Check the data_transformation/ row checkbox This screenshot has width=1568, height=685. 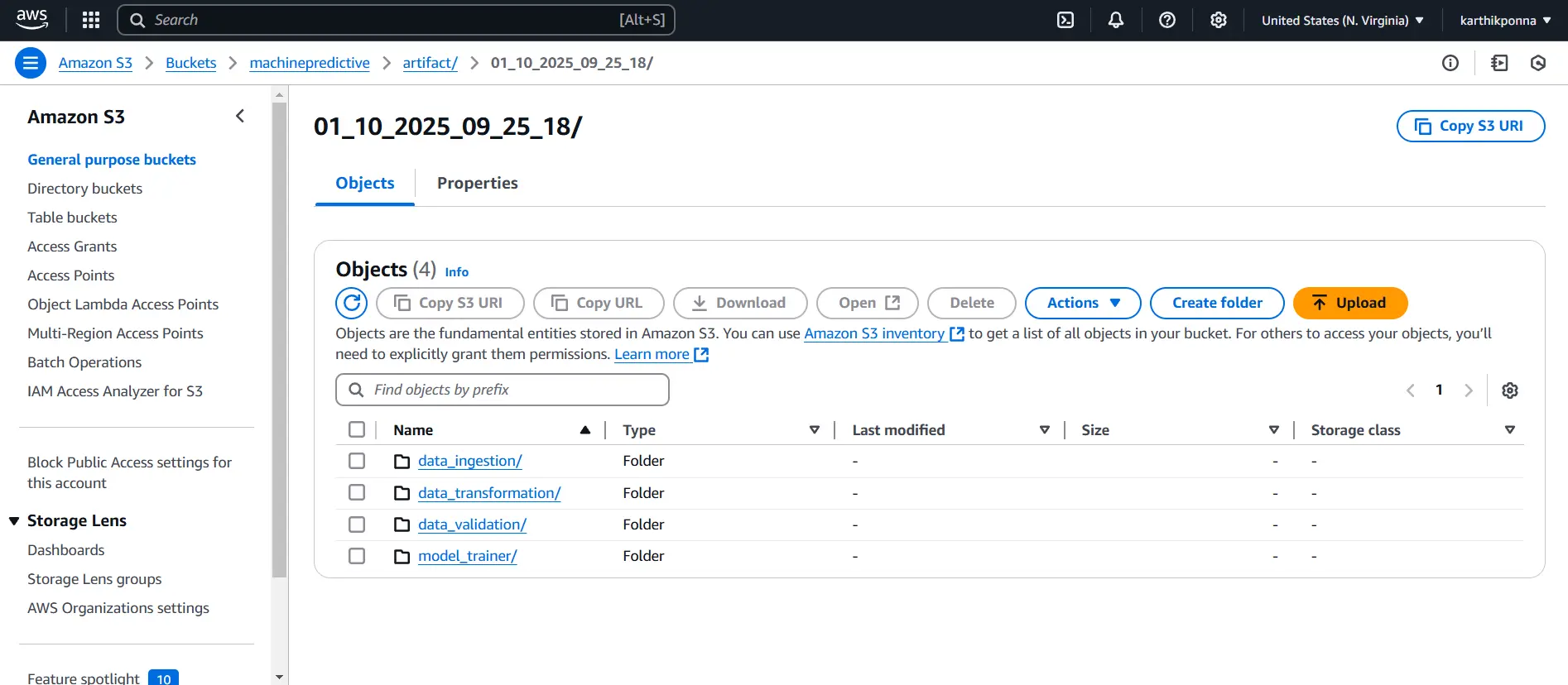coord(357,493)
